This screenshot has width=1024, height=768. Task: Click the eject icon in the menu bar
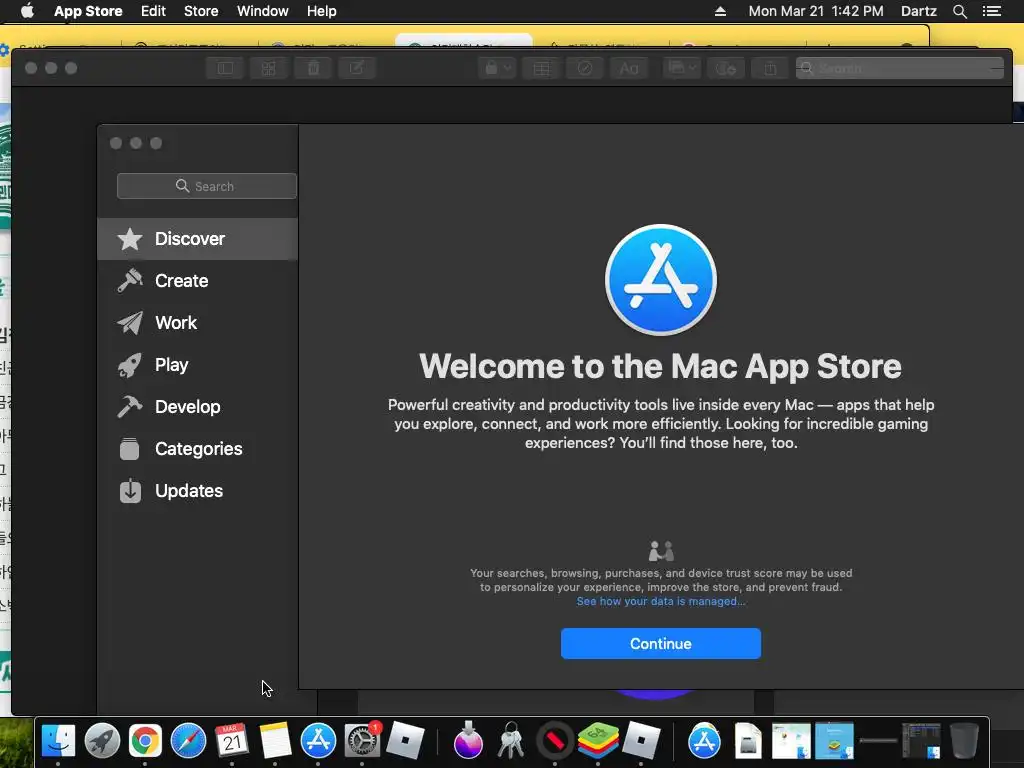pyautogui.click(x=720, y=11)
